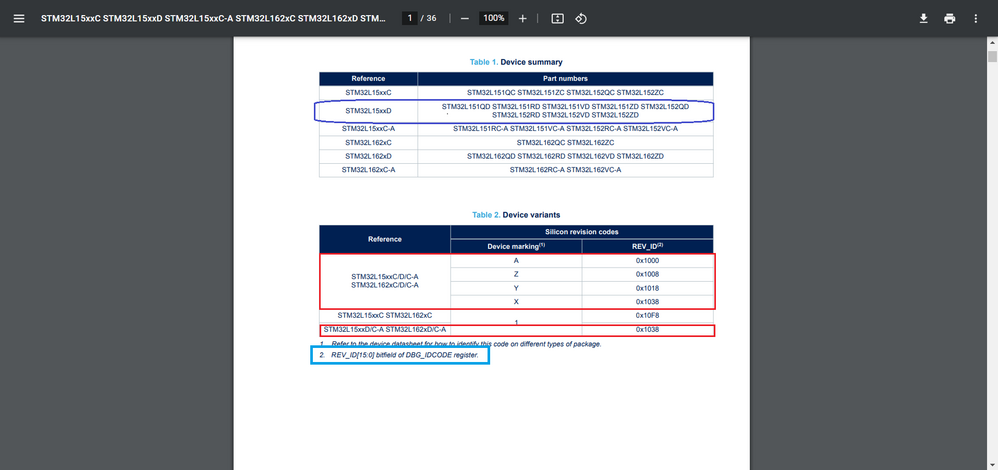Click device marking Y cell
This screenshot has width=998, height=470.
[516, 288]
